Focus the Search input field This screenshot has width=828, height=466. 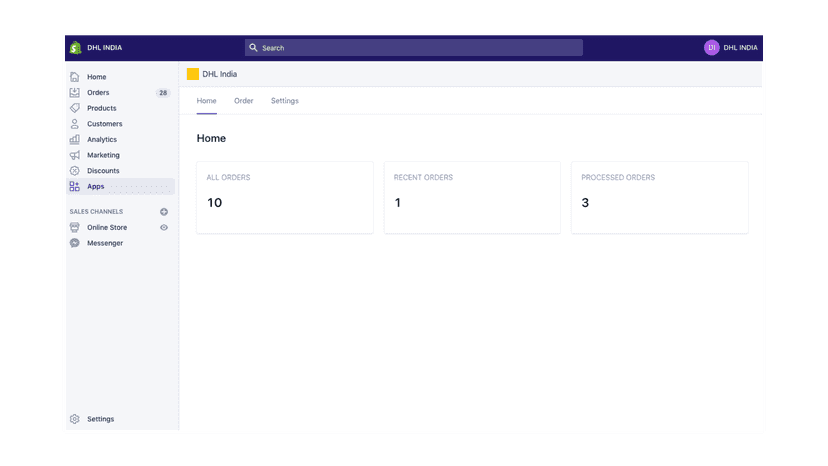click(x=414, y=48)
